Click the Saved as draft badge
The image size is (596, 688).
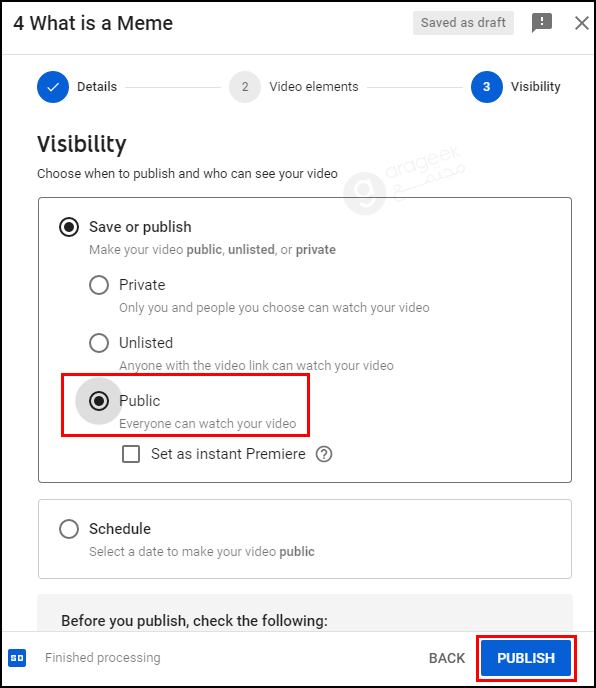tap(463, 23)
